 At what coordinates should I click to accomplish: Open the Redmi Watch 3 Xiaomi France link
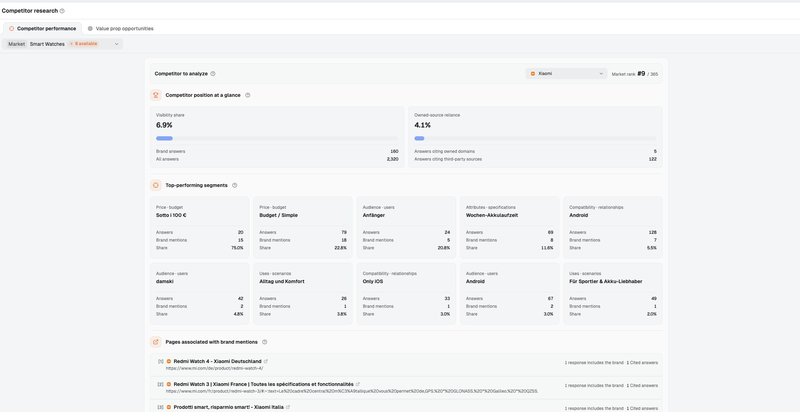point(263,384)
